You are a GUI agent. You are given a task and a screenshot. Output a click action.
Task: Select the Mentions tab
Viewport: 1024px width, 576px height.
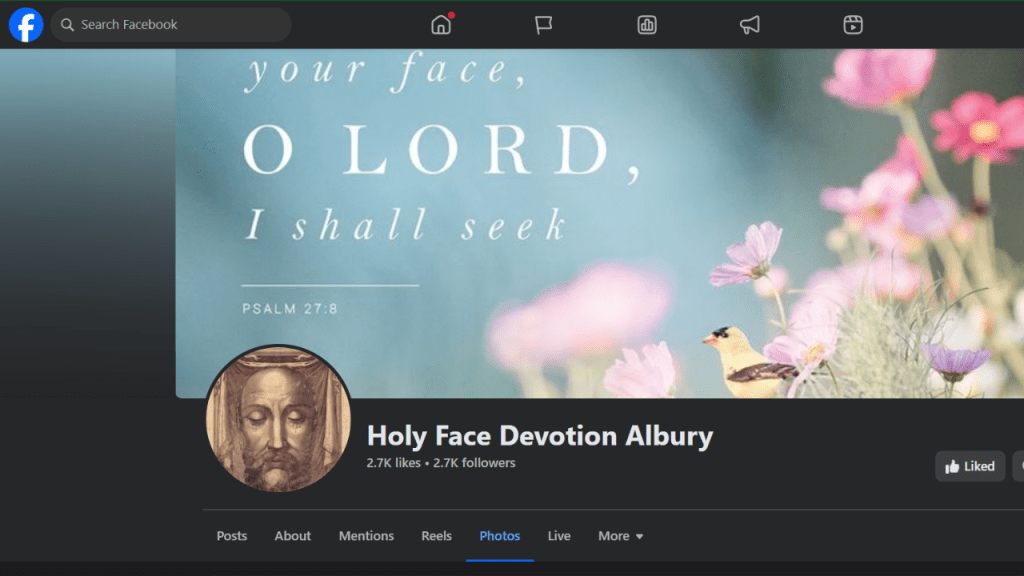pos(366,536)
